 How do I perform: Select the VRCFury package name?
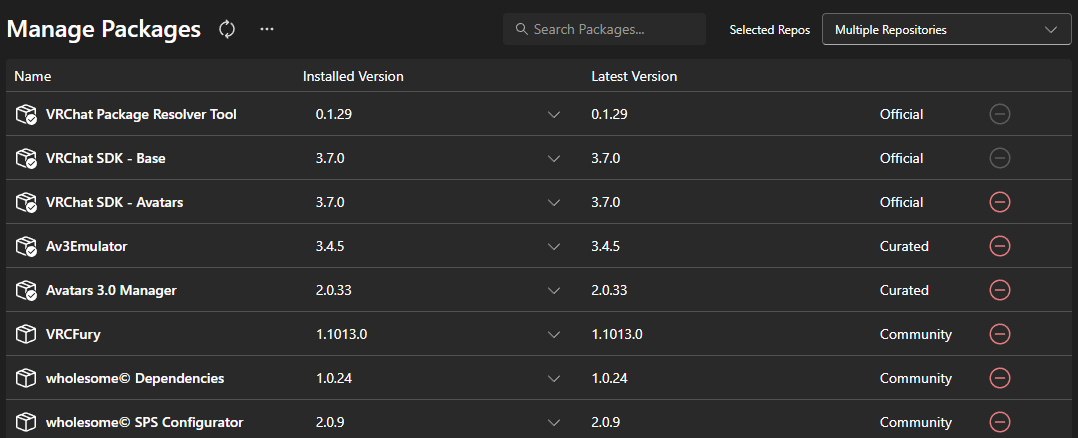[x=73, y=335]
